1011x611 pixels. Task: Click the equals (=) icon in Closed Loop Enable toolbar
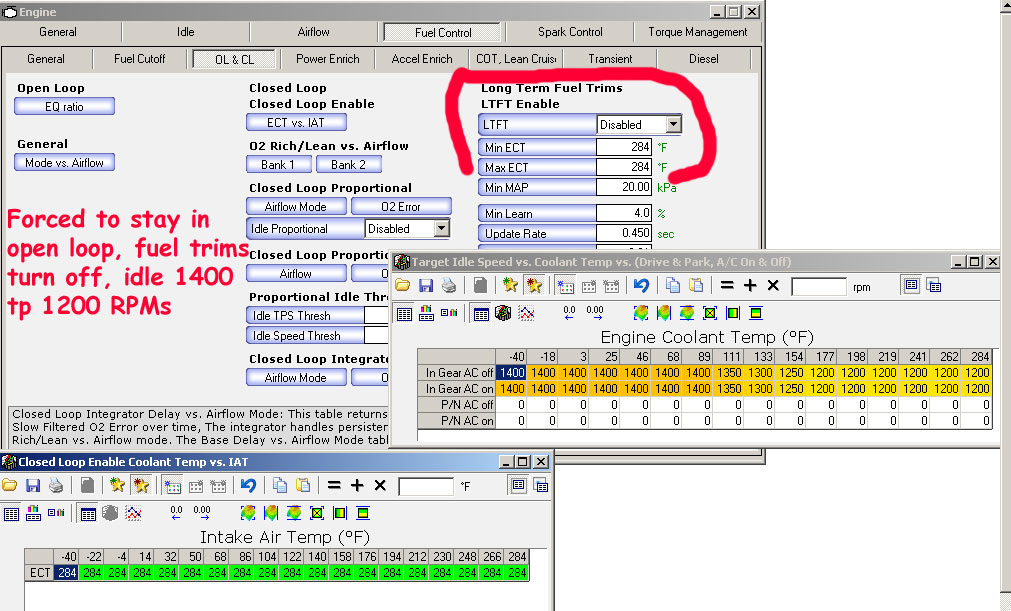pos(334,486)
